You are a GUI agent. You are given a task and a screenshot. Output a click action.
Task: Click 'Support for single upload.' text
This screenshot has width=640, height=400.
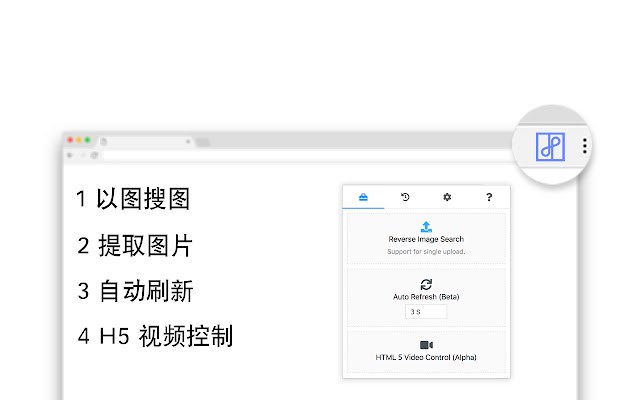tap(426, 251)
